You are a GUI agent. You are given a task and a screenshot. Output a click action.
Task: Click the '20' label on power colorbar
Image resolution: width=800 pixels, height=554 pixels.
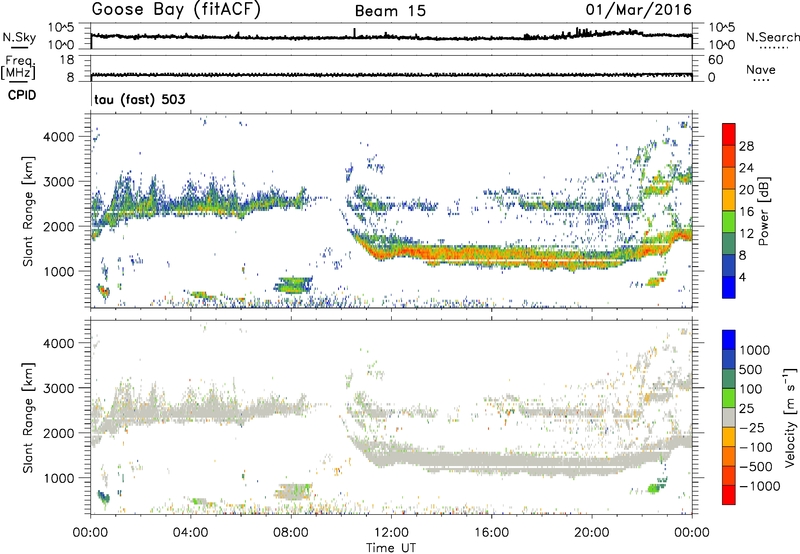(x=746, y=190)
